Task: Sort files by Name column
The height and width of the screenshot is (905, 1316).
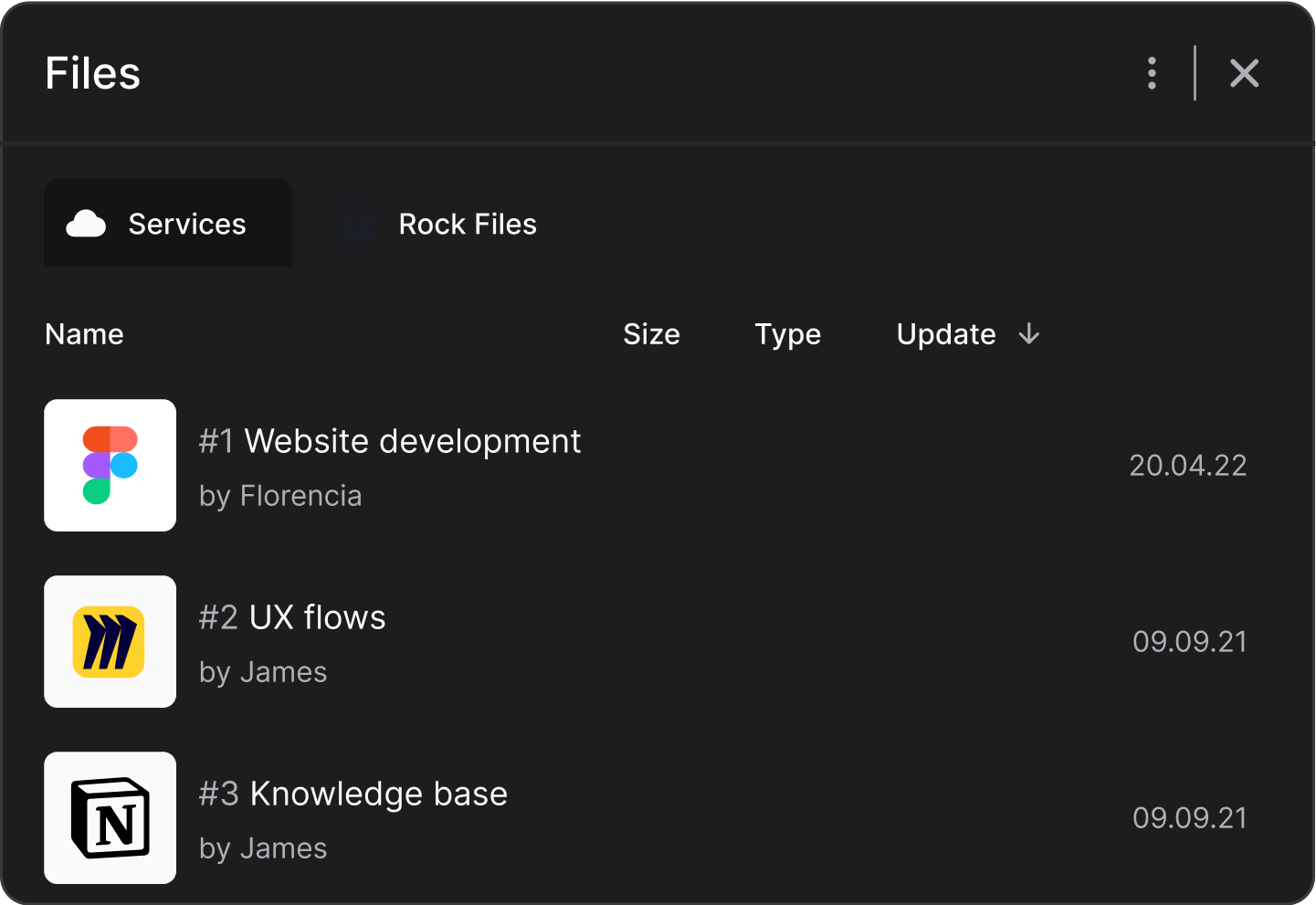Action: (x=84, y=334)
